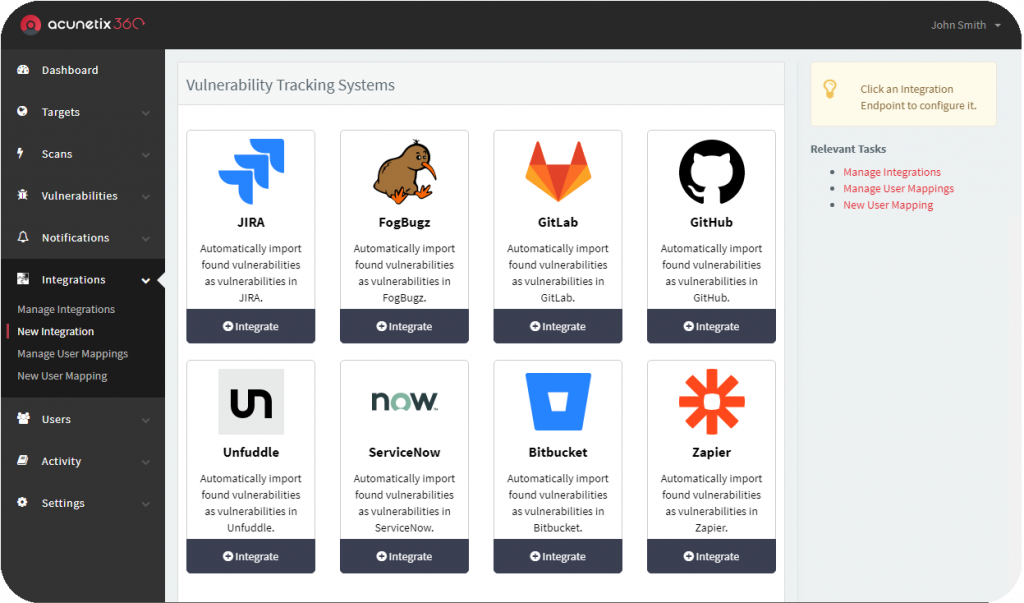Screen dimensions: 1024x603
Task: Click the GitHub card title
Action: tap(711, 222)
